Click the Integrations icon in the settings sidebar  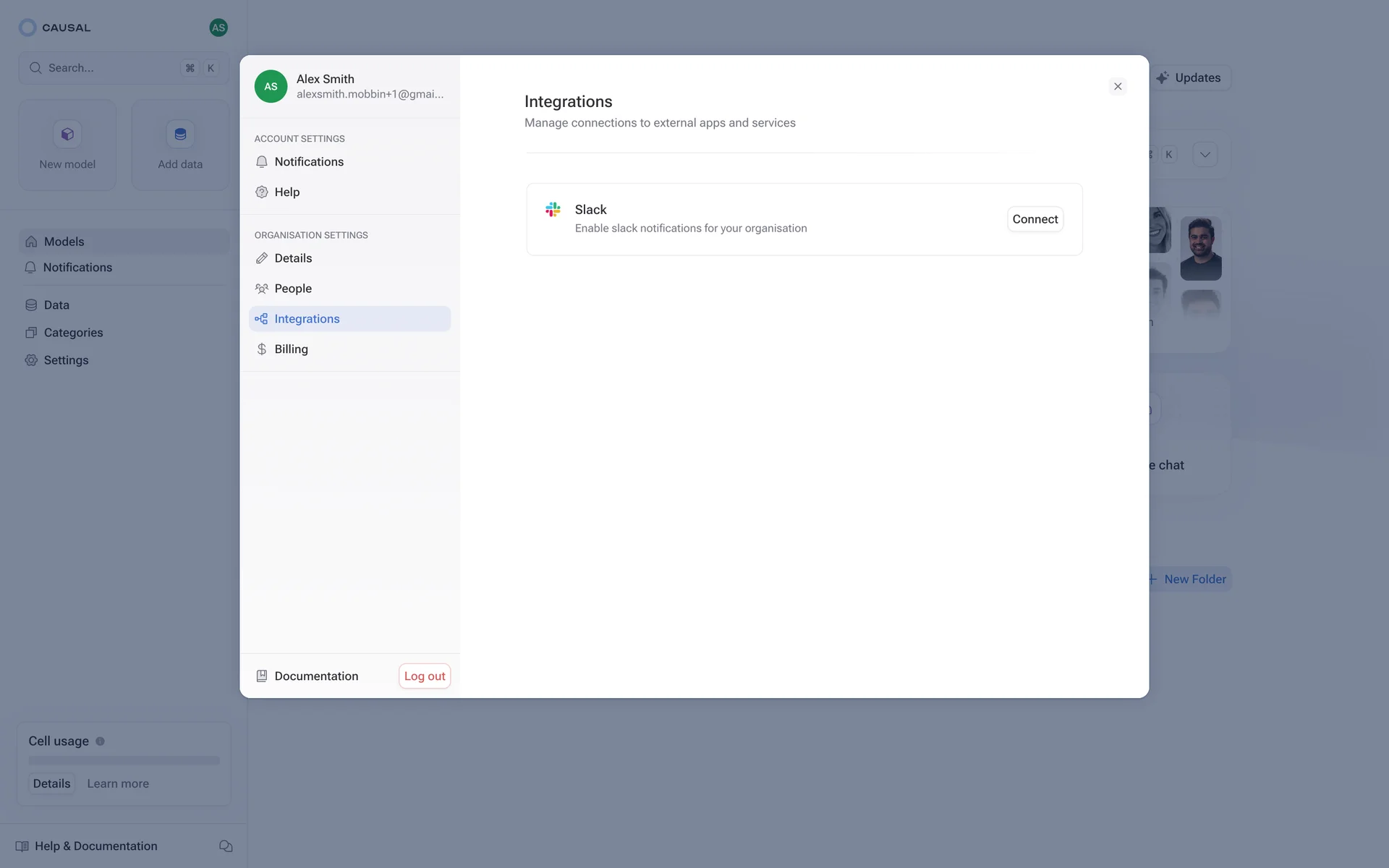point(261,319)
